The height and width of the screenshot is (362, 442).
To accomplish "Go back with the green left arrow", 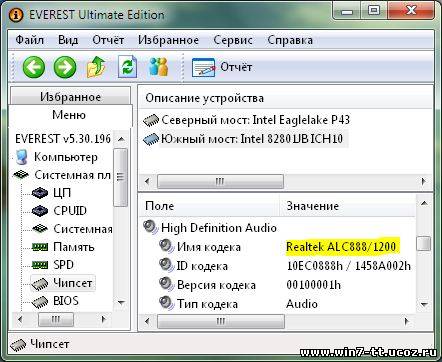I will 34,67.
